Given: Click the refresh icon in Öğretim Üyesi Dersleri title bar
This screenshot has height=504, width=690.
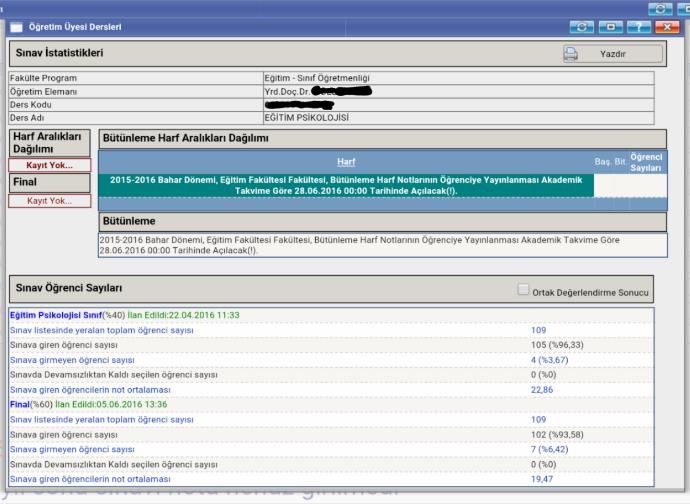Looking at the screenshot, I should click(581, 27).
